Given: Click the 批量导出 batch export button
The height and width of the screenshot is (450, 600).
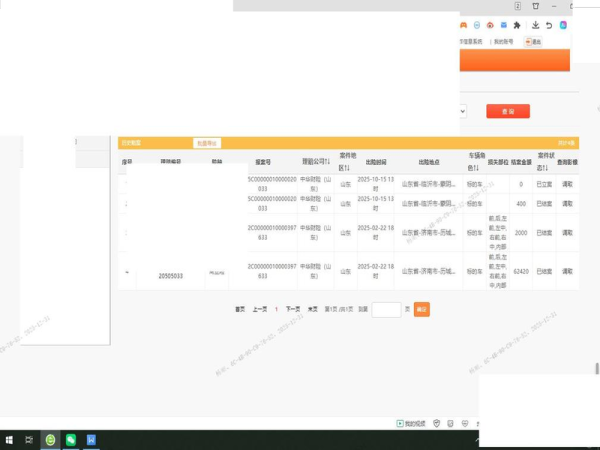Looking at the screenshot, I should tap(206, 143).
